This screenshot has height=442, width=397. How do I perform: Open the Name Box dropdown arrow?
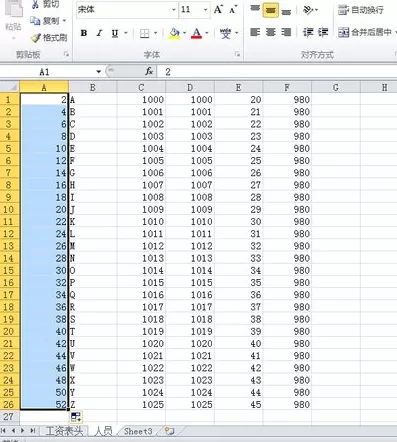point(98,72)
